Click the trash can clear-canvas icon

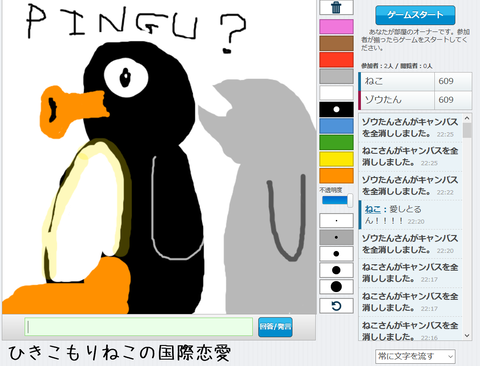336,7
